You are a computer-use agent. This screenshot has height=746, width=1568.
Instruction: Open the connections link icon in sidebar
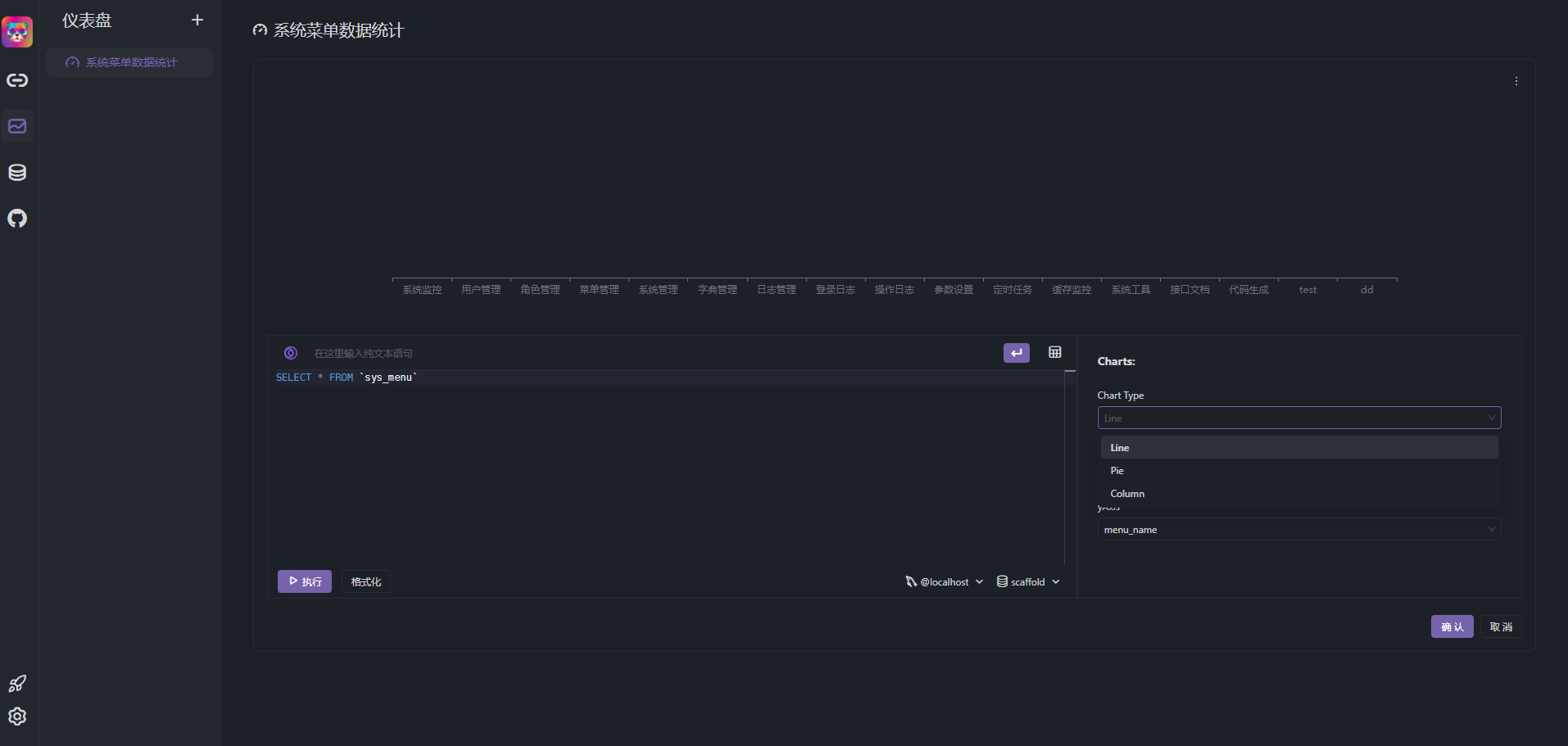point(17,80)
